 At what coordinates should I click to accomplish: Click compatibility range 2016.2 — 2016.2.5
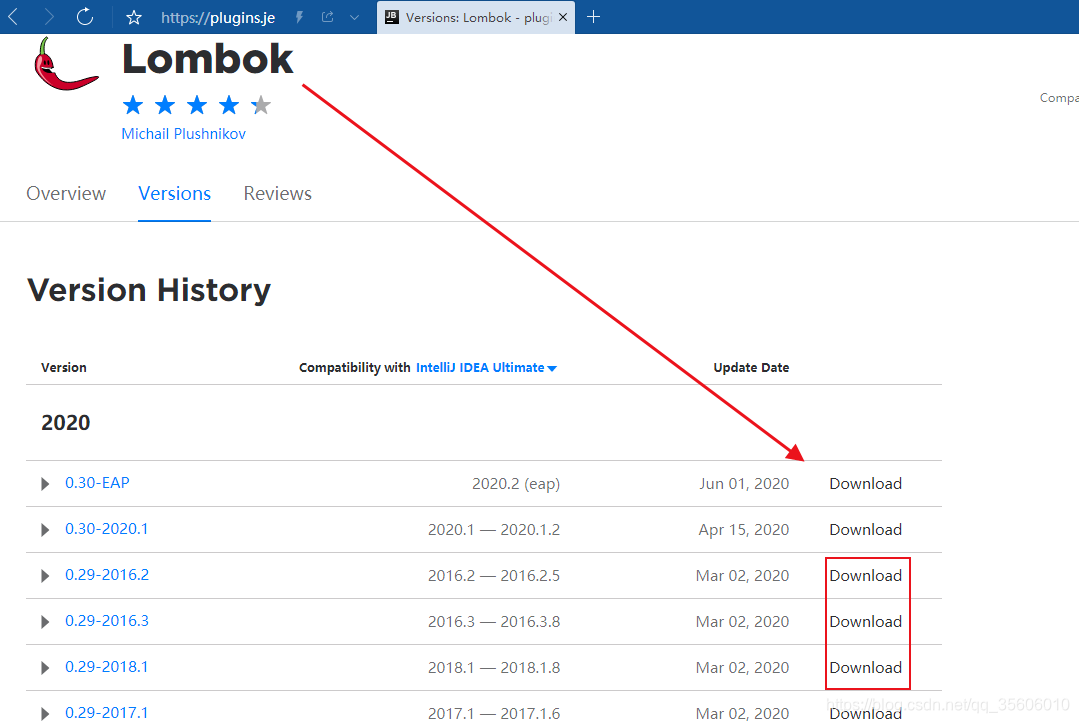(x=493, y=576)
